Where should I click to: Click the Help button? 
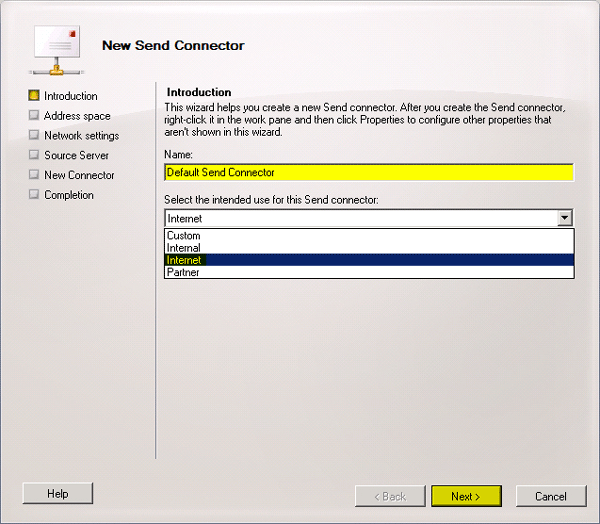click(x=58, y=493)
